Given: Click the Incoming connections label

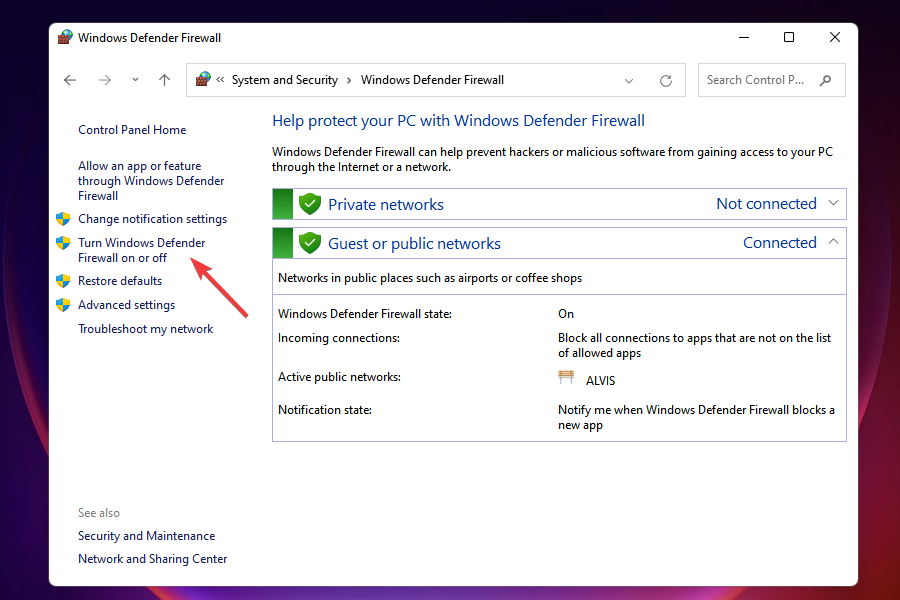Looking at the screenshot, I should (x=339, y=338).
